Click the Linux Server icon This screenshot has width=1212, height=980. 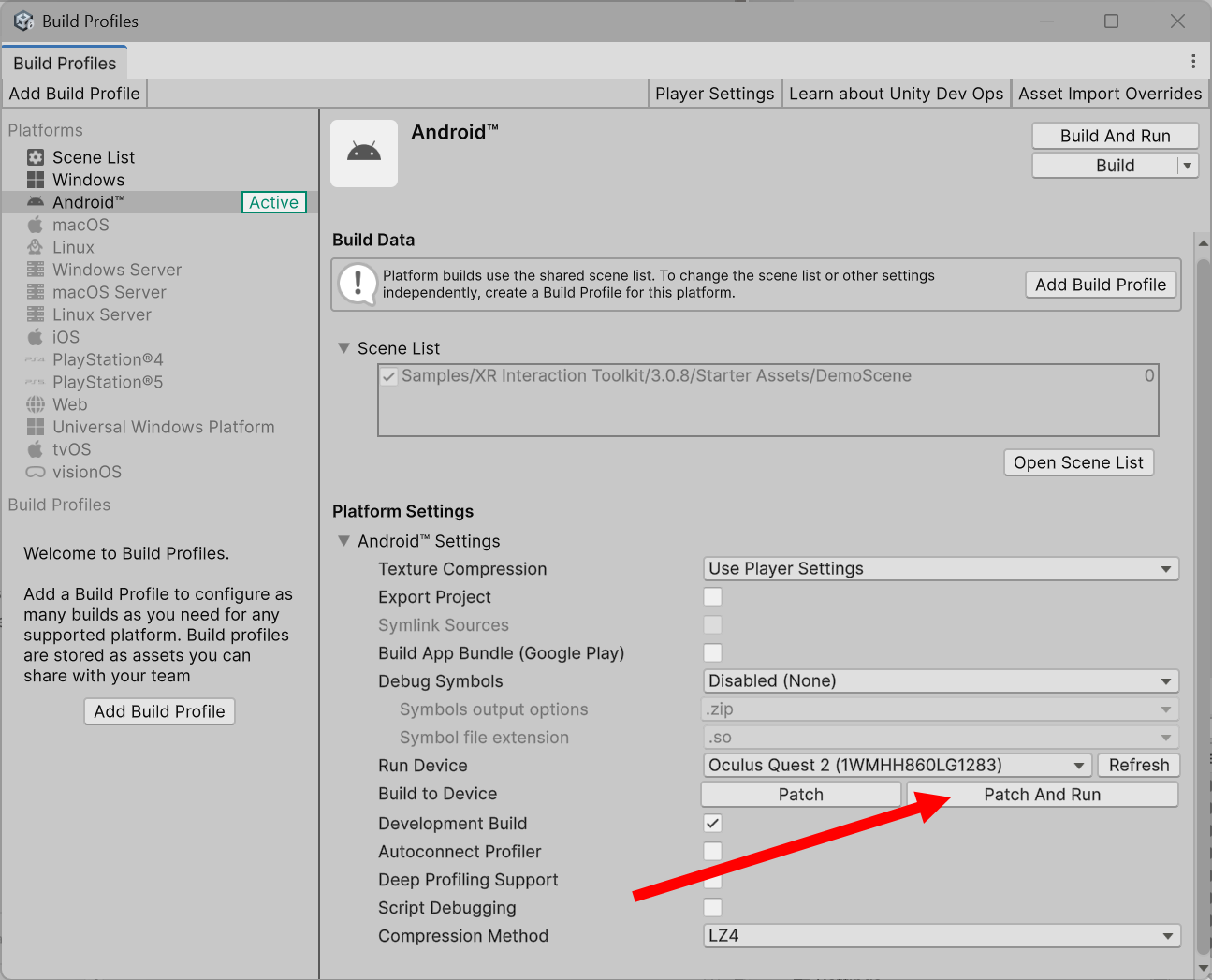(36, 314)
